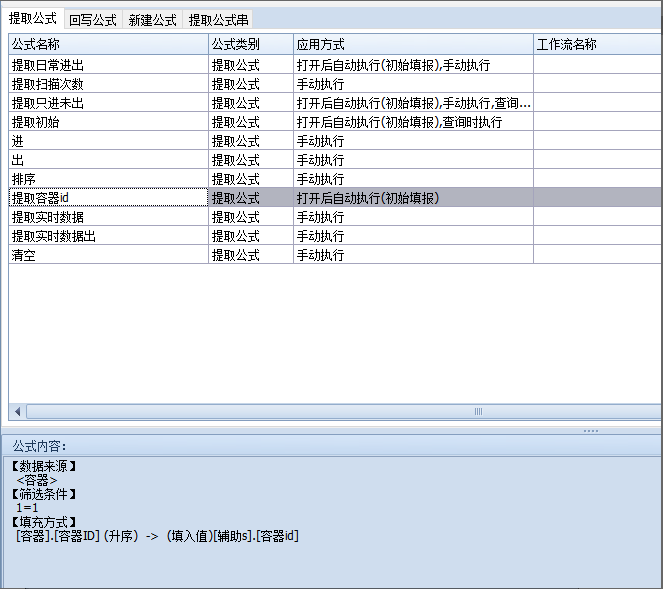
Task: Select the 提取公式串 tab
Action: tap(218, 19)
